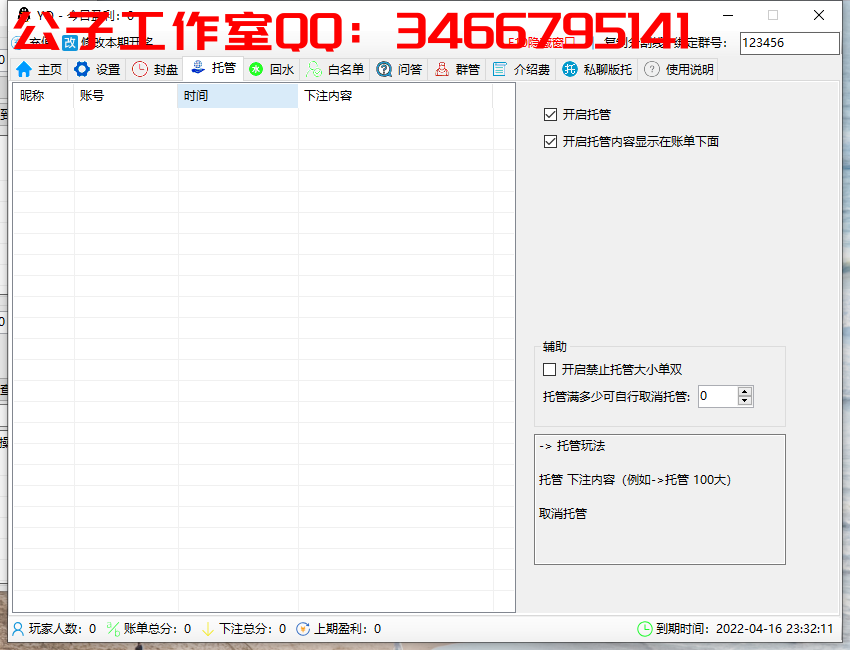850x650 pixels.
Task: Click the 下注内容 column header
Action: coord(395,96)
